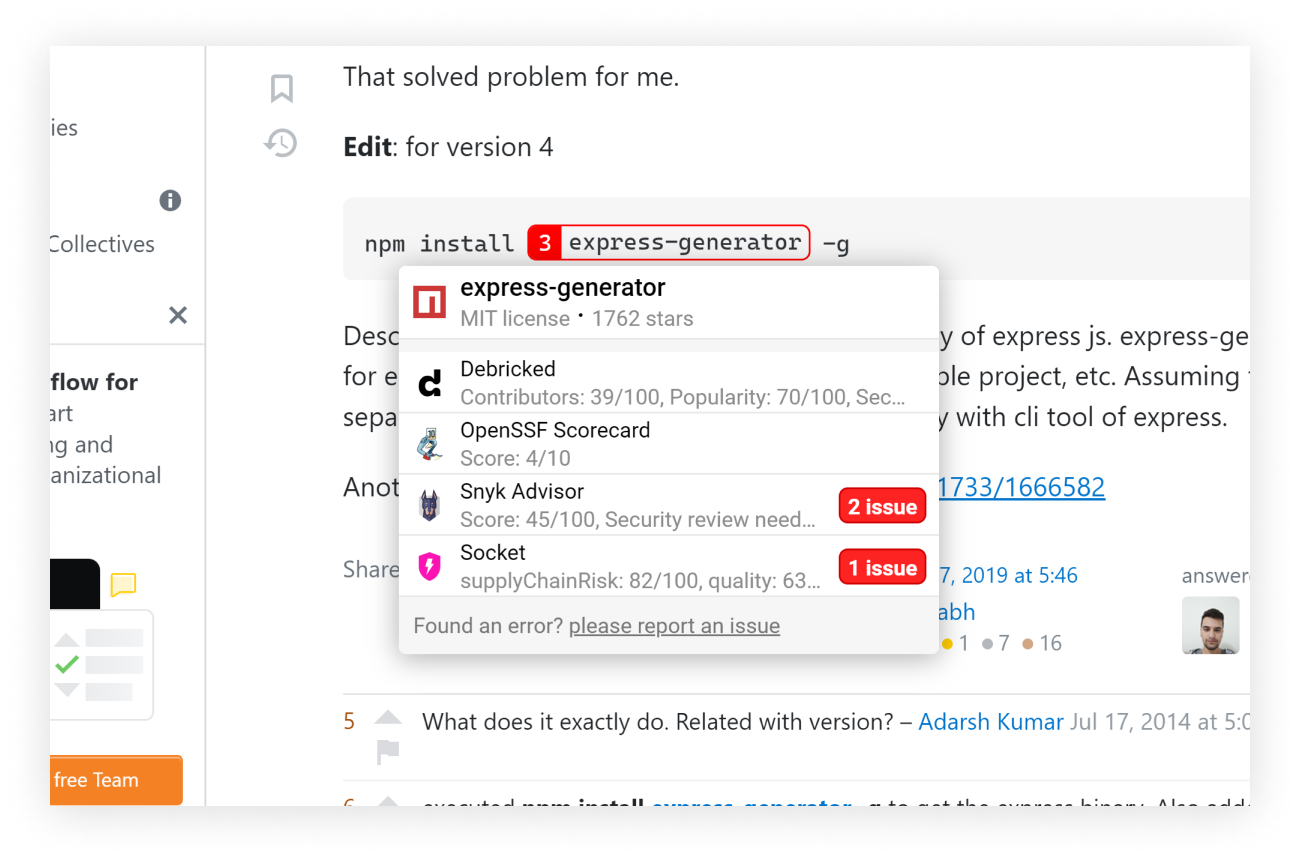Image resolution: width=1300 pixels, height=860 pixels.
Task: Follow the please report an issue link
Action: pyautogui.click(x=674, y=626)
